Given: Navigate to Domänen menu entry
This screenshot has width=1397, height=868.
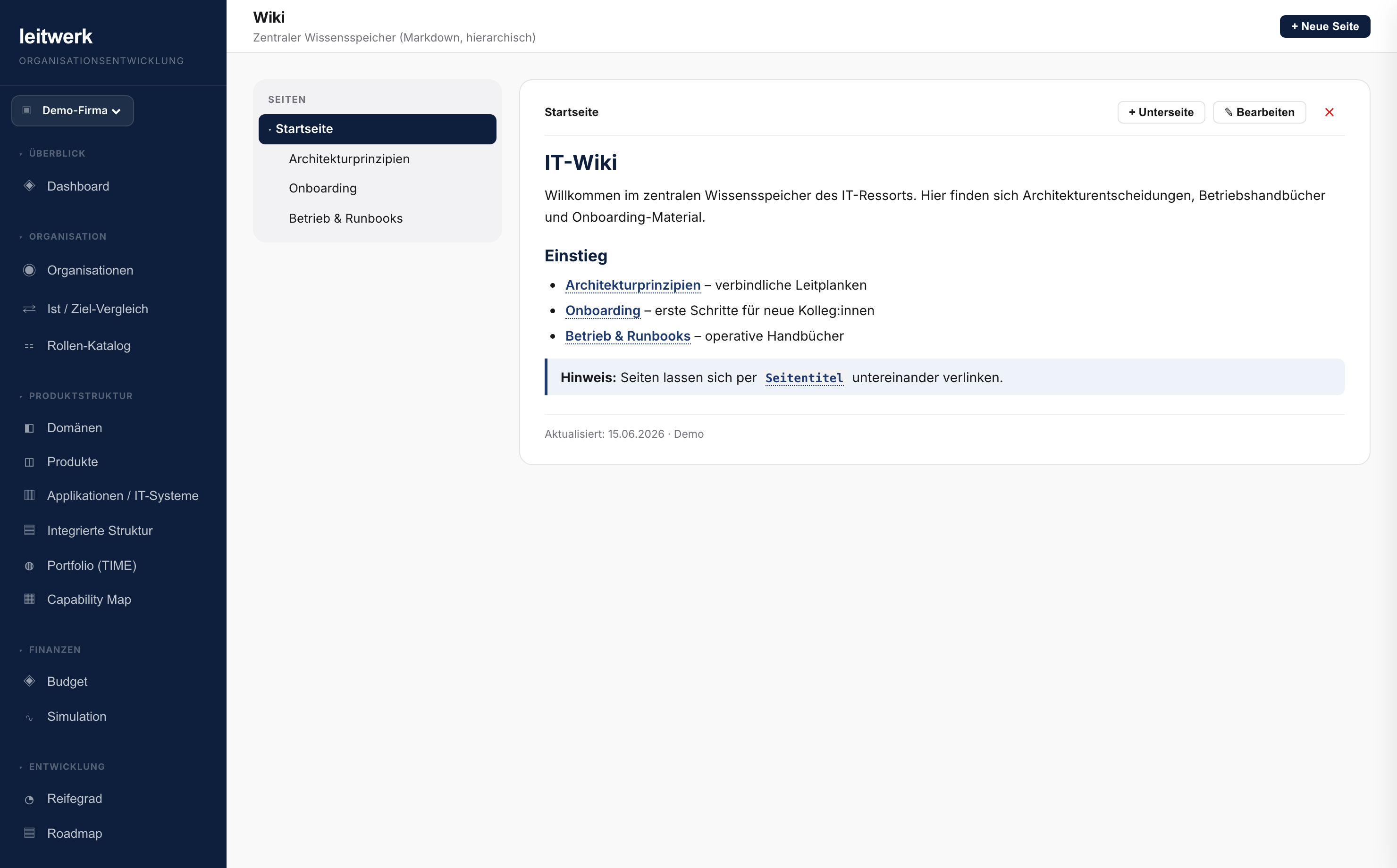Looking at the screenshot, I should pos(75,428).
